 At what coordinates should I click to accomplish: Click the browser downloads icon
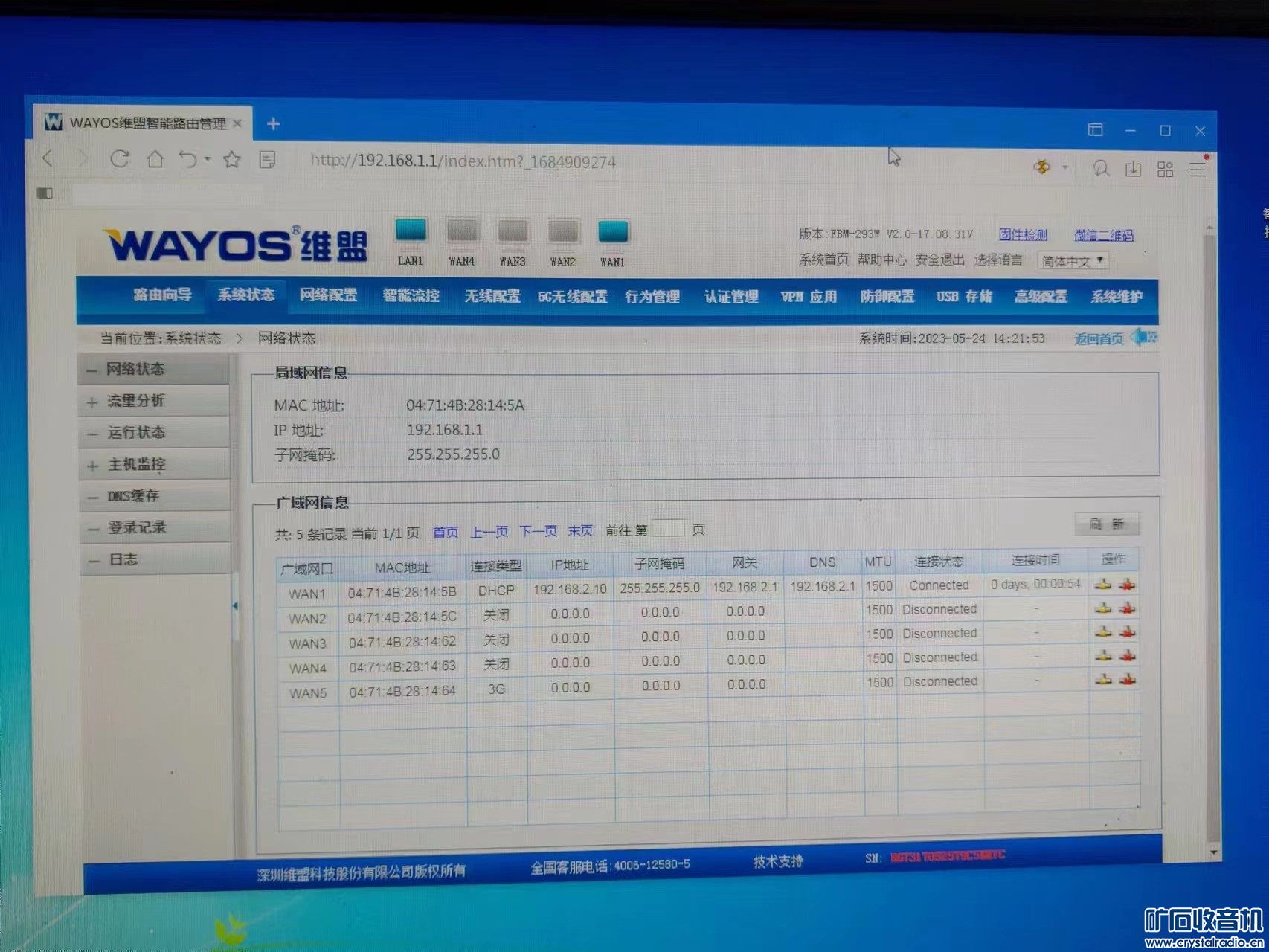[x=1134, y=169]
